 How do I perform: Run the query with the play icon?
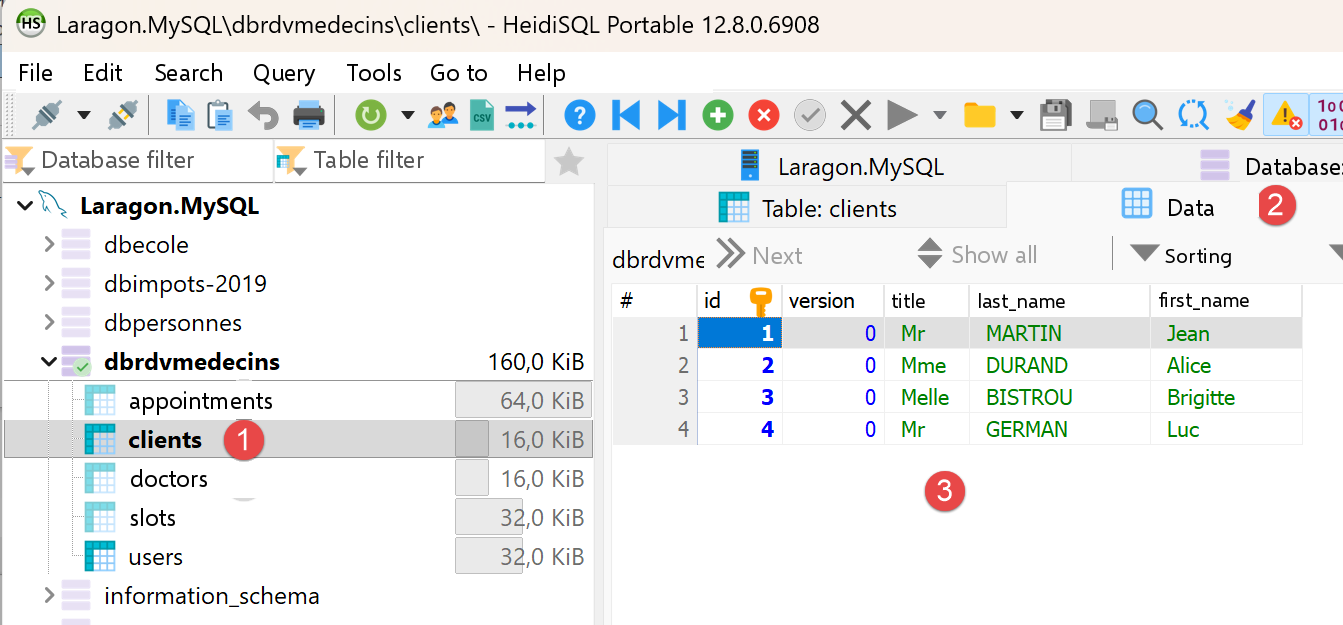coord(902,115)
